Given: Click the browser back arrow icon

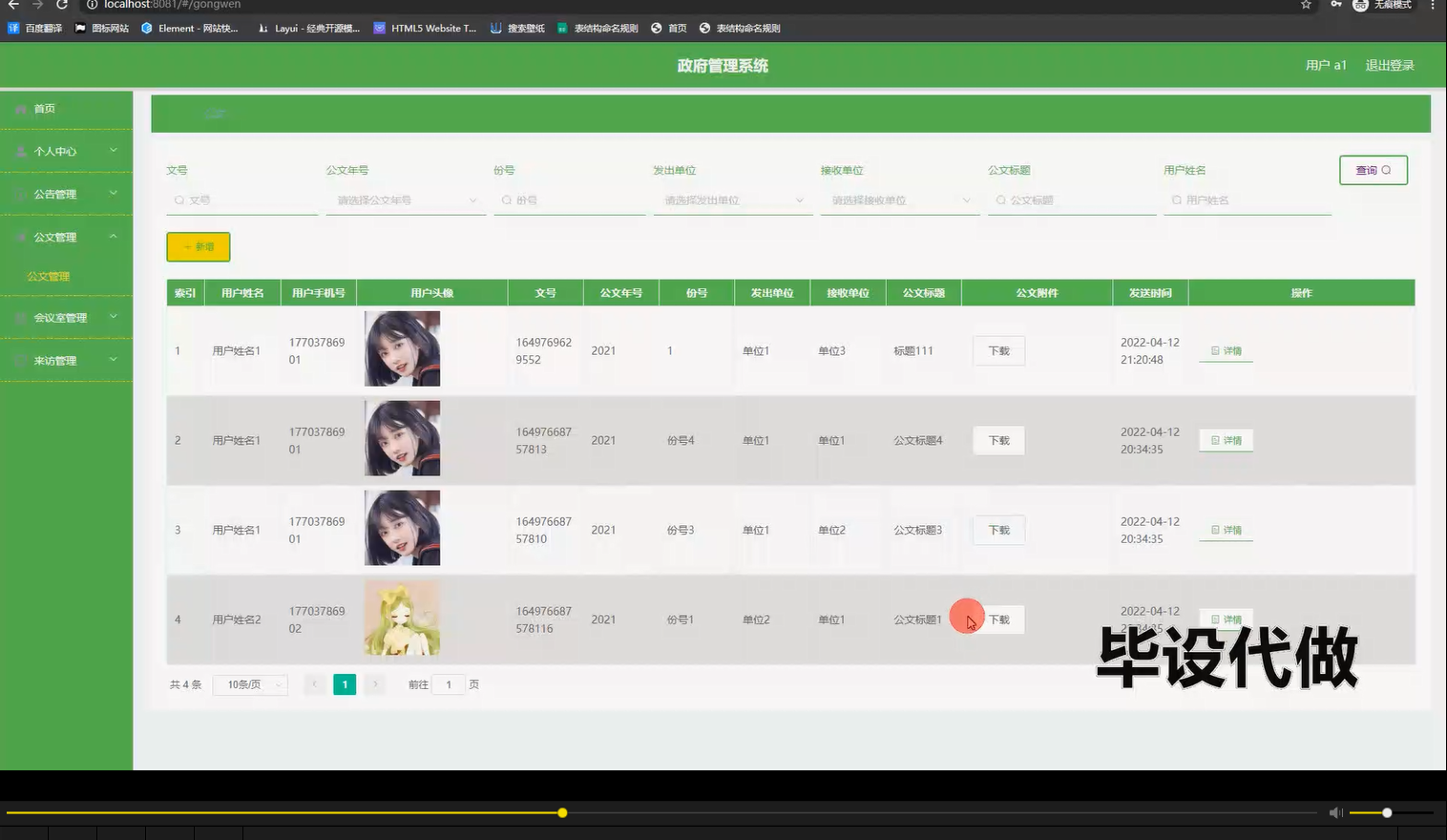Looking at the screenshot, I should pos(11,6).
